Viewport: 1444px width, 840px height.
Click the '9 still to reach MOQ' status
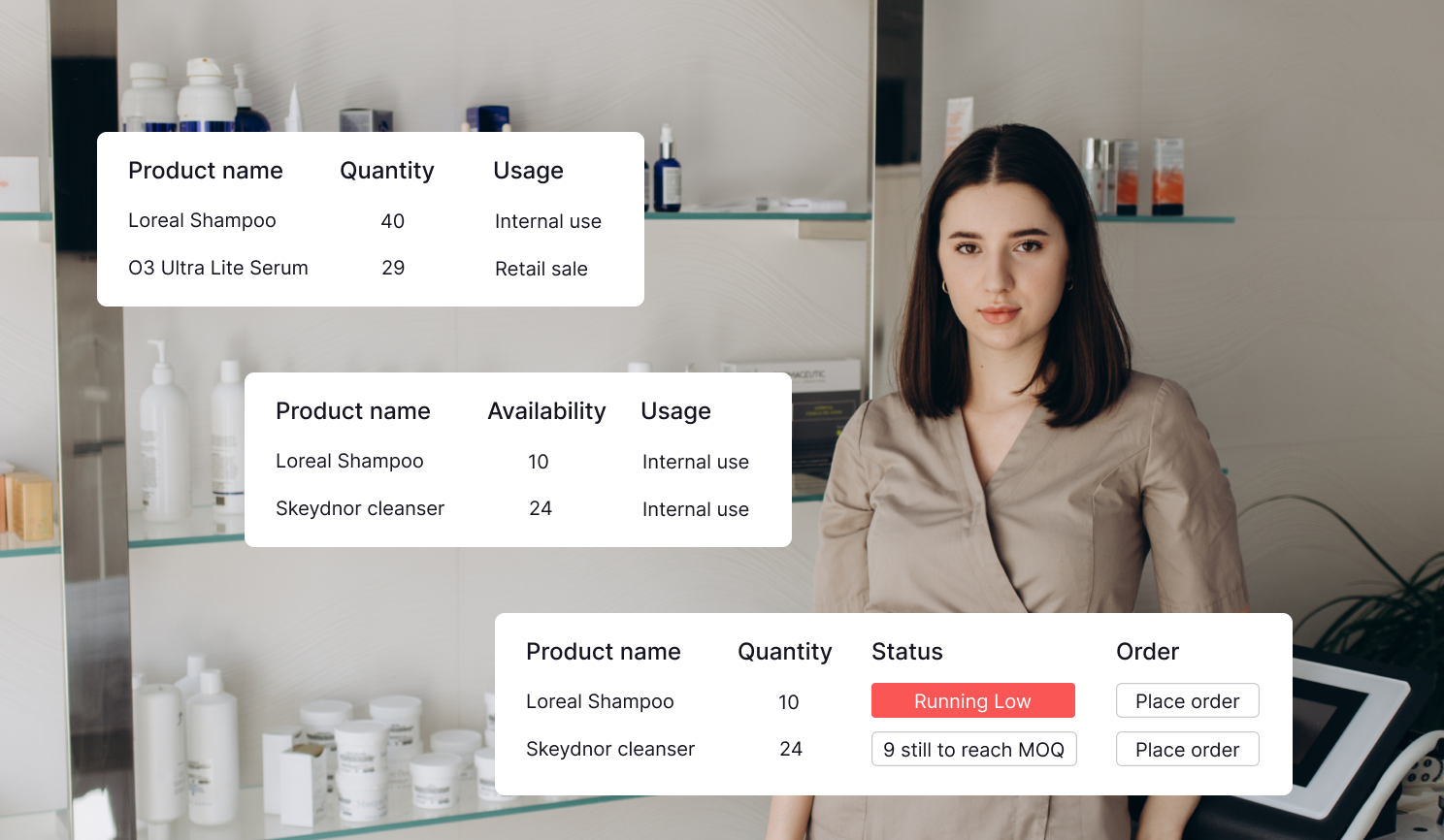point(974,749)
